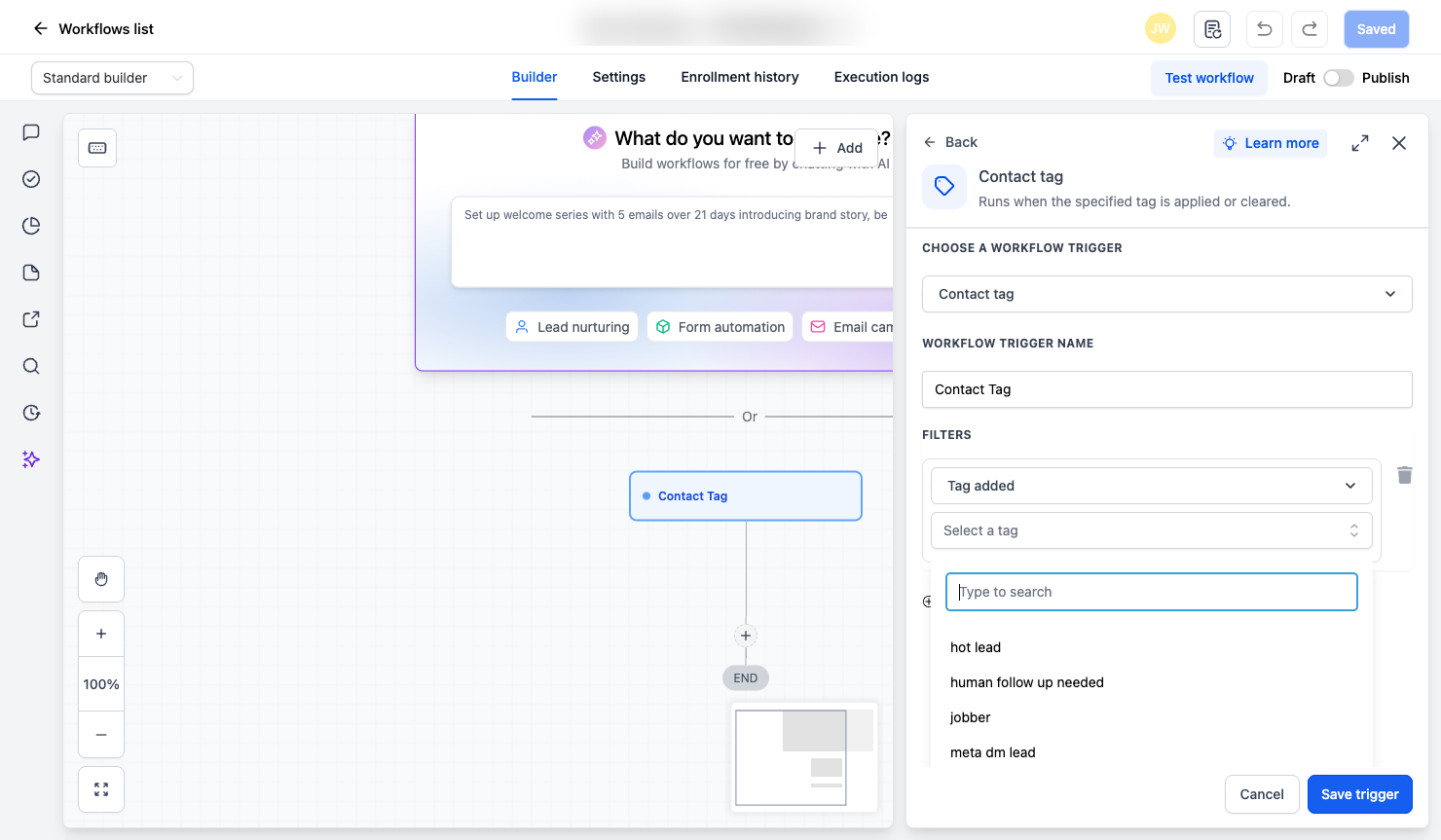Open the Contact tag trigger dropdown

pyautogui.click(x=1166, y=294)
